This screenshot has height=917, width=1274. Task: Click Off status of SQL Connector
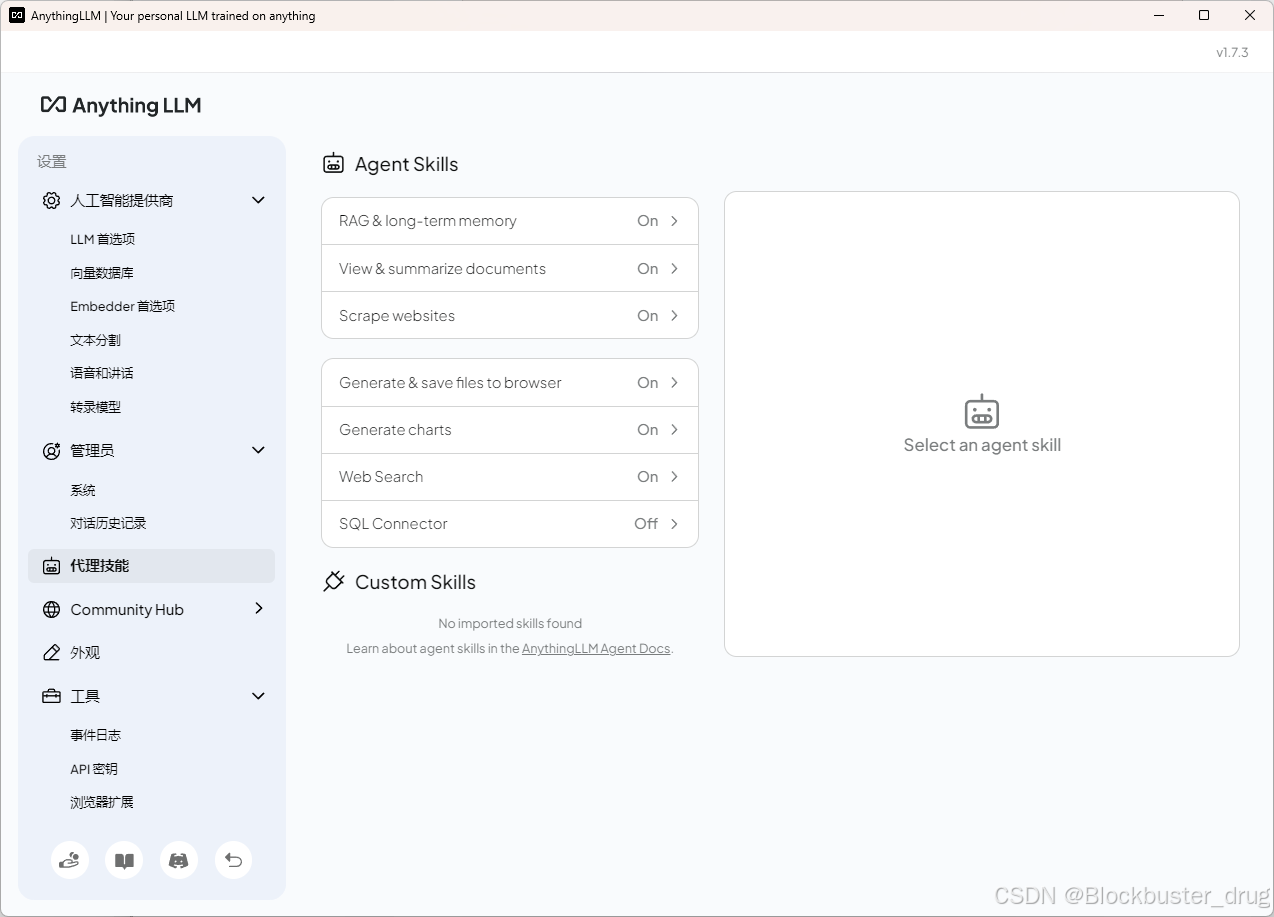646,523
